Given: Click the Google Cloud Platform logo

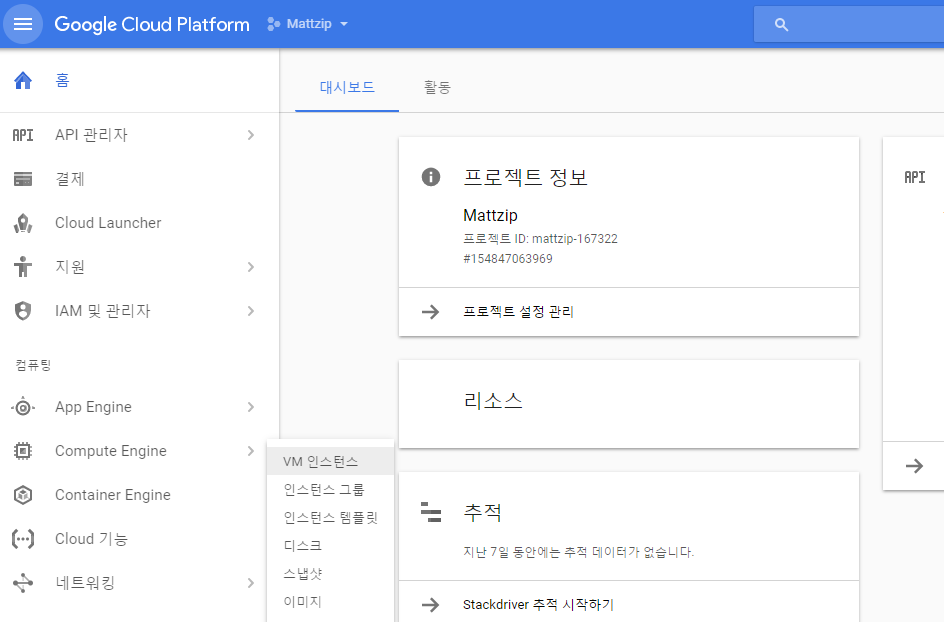Looking at the screenshot, I should point(152,24).
